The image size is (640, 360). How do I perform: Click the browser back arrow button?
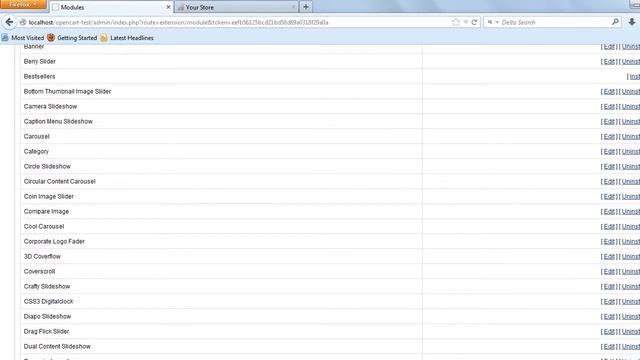coord(9,22)
